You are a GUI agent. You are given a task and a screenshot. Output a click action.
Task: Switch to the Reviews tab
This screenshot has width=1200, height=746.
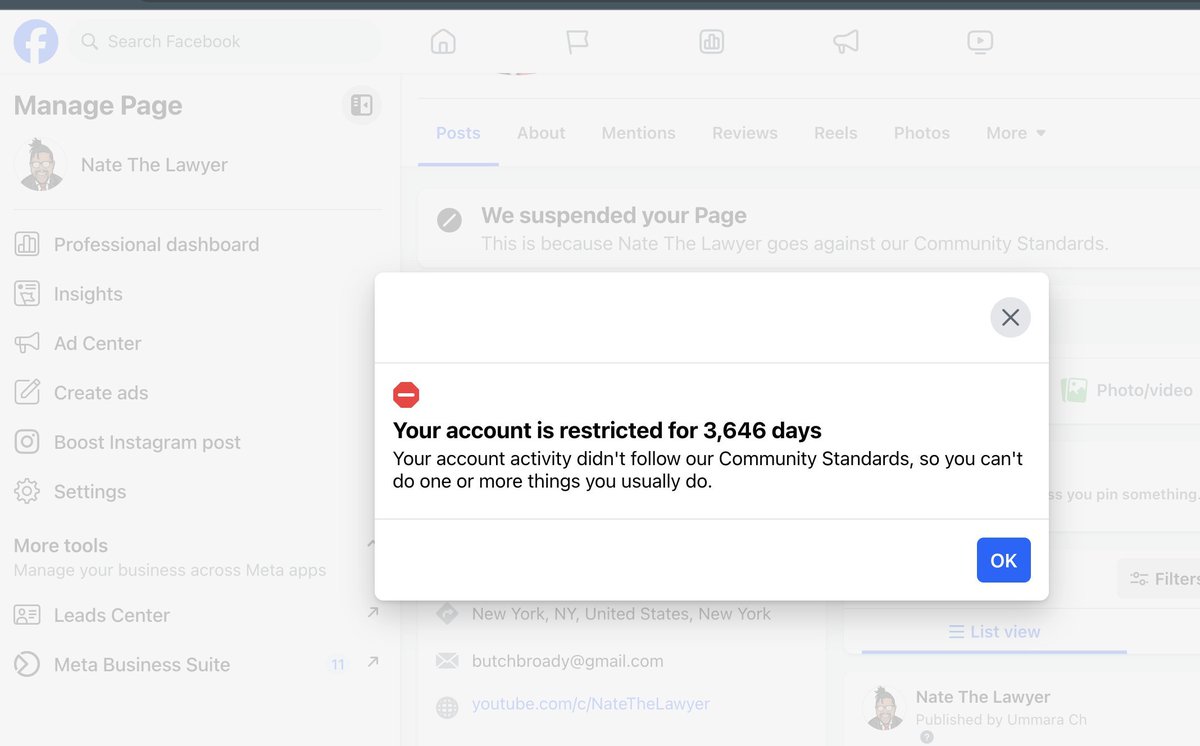[x=745, y=133]
